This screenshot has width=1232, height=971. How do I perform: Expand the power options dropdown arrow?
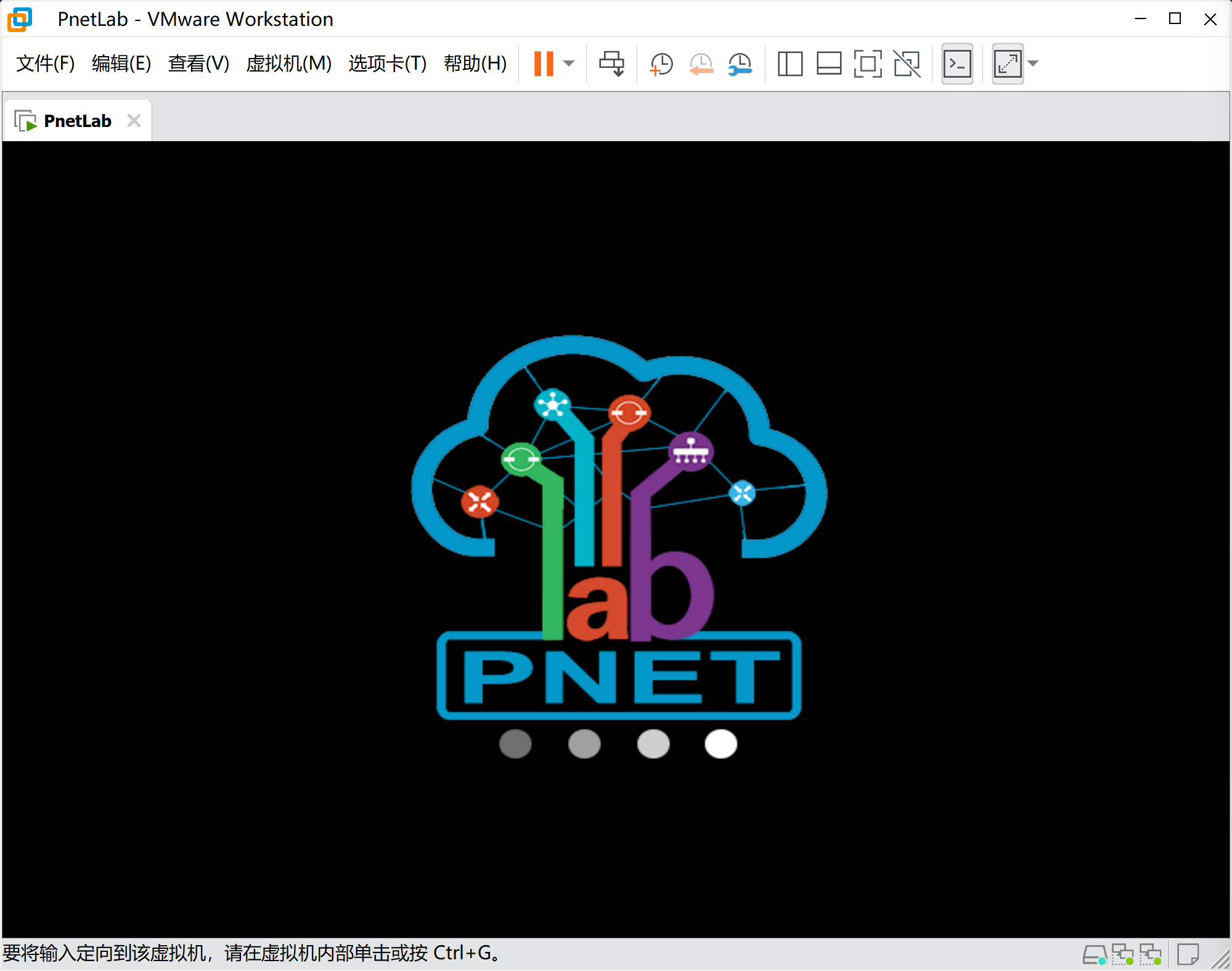point(569,64)
